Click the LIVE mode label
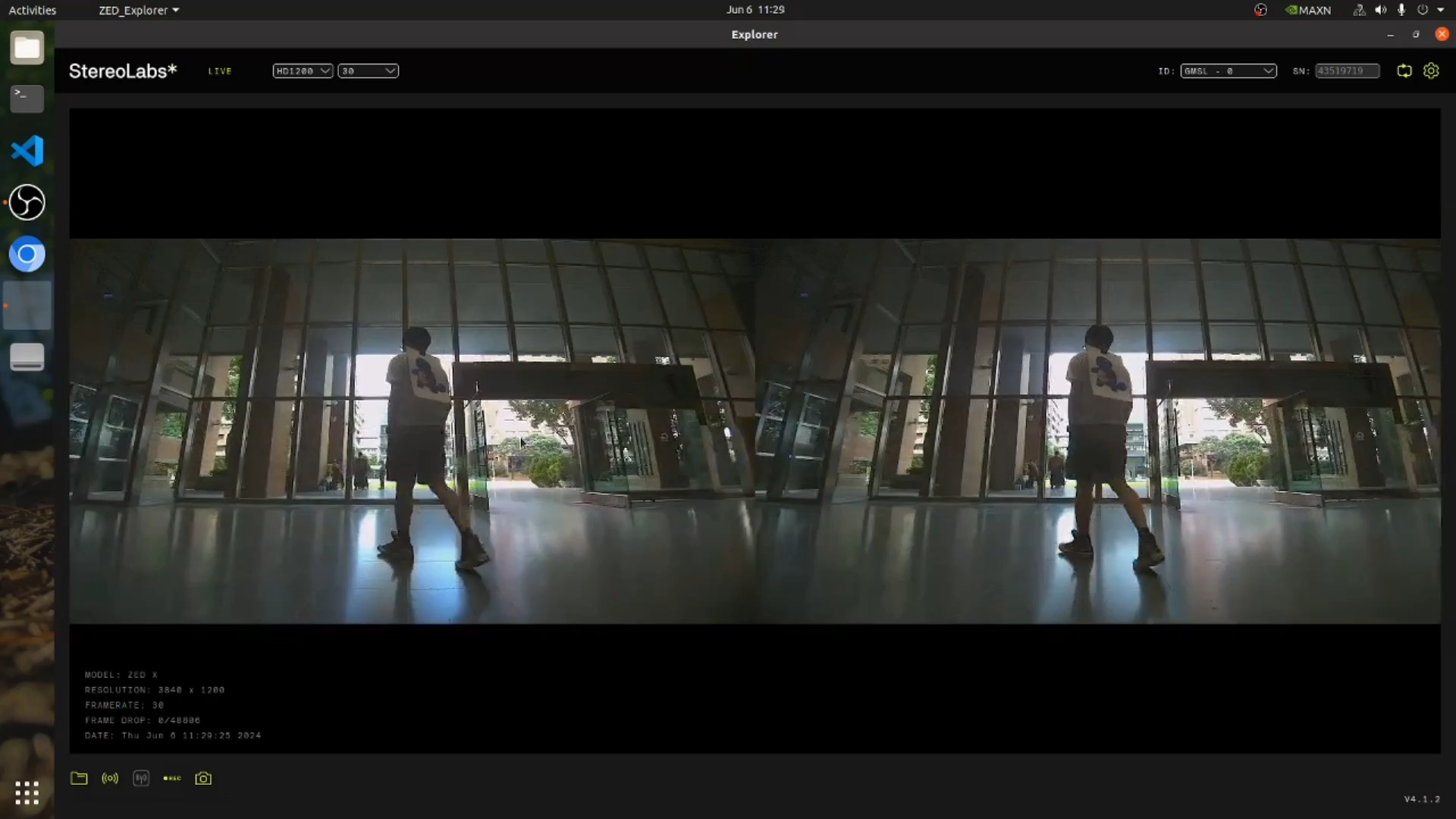 [220, 71]
